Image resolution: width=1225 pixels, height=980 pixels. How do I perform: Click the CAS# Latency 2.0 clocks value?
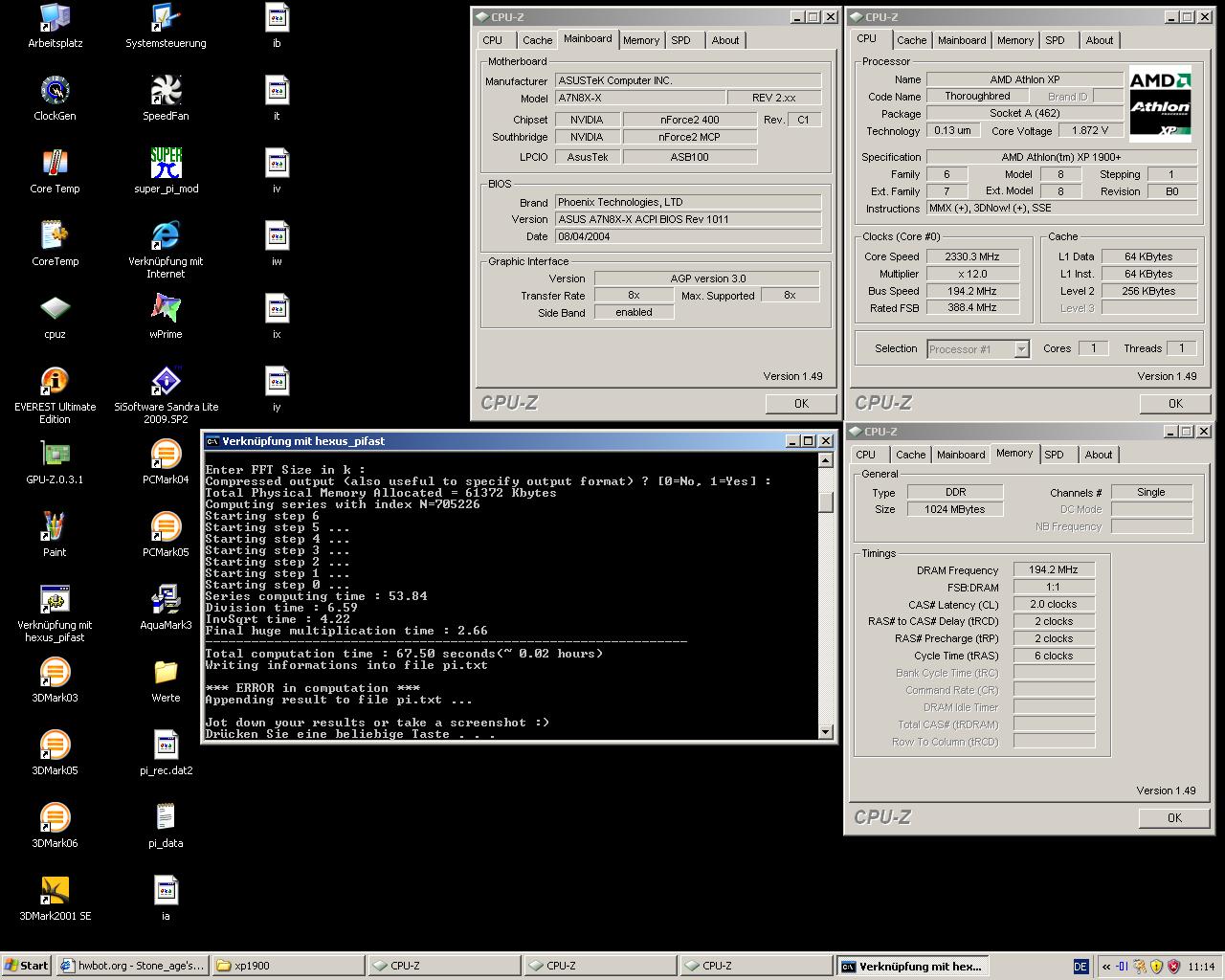[x=1054, y=604]
